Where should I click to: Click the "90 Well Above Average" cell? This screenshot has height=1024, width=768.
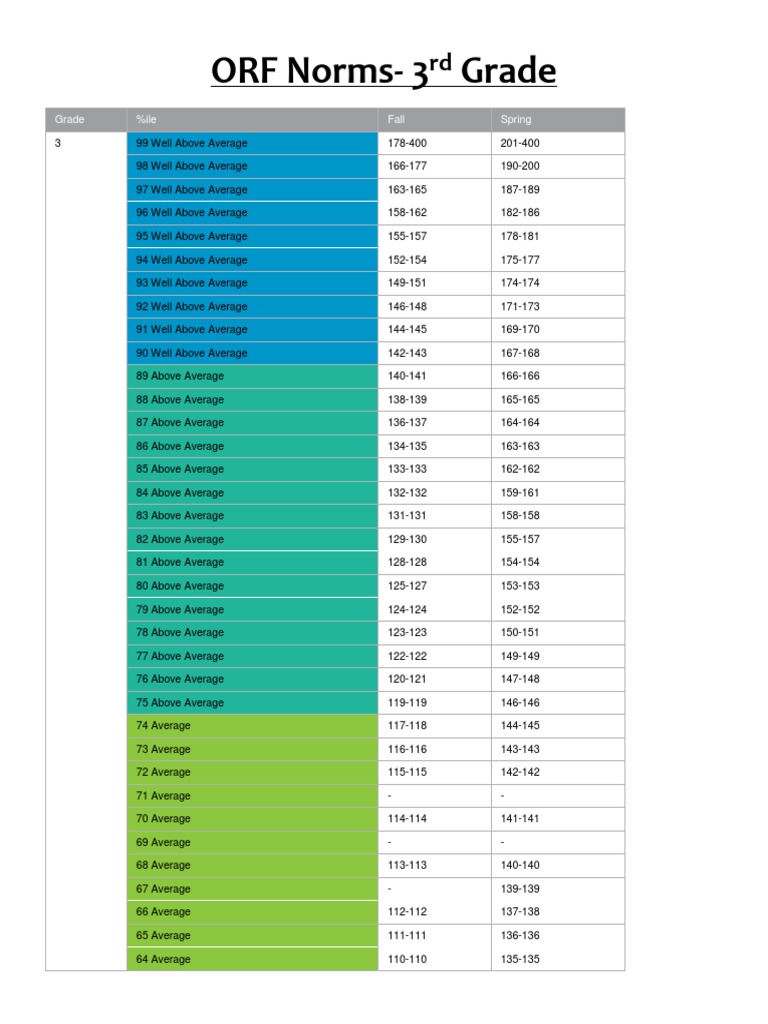pos(192,353)
